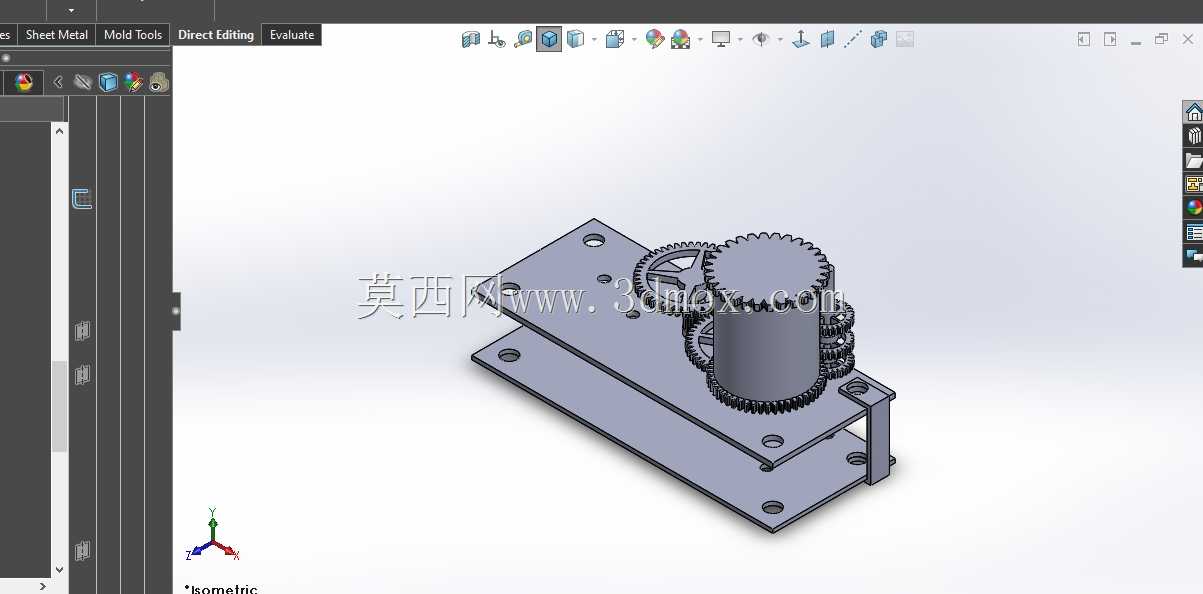Collapse display pane with left chevron
This screenshot has width=1203, height=594.
tap(58, 82)
